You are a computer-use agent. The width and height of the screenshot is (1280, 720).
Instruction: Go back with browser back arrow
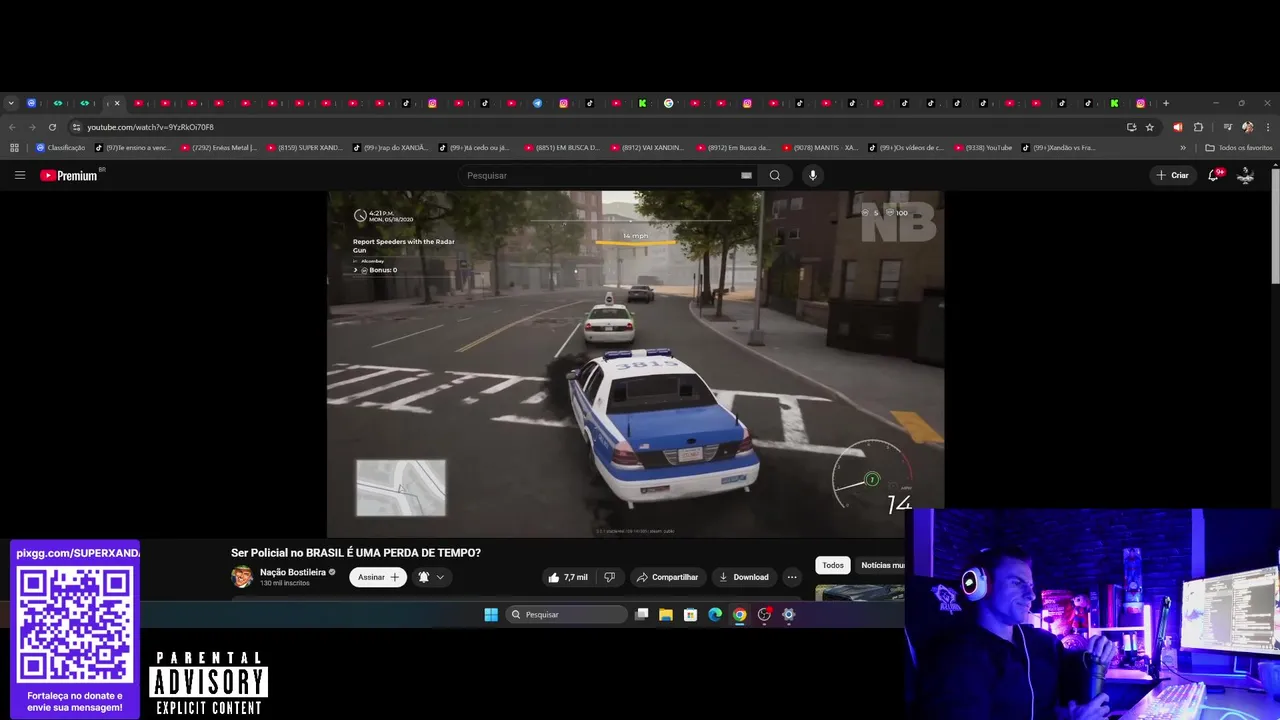click(x=12, y=127)
